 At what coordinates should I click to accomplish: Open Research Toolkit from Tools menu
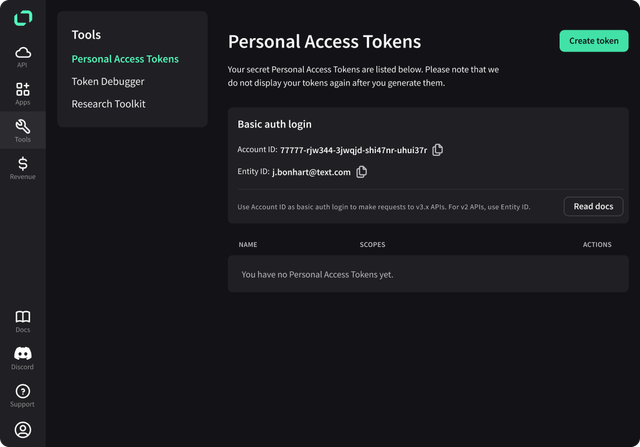(108, 104)
